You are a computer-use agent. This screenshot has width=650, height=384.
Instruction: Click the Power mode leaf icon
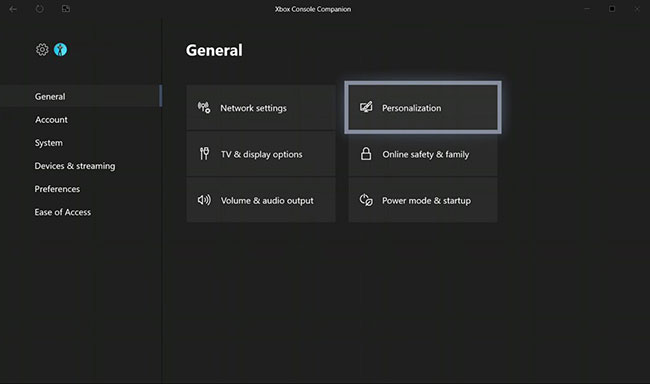pyautogui.click(x=366, y=200)
